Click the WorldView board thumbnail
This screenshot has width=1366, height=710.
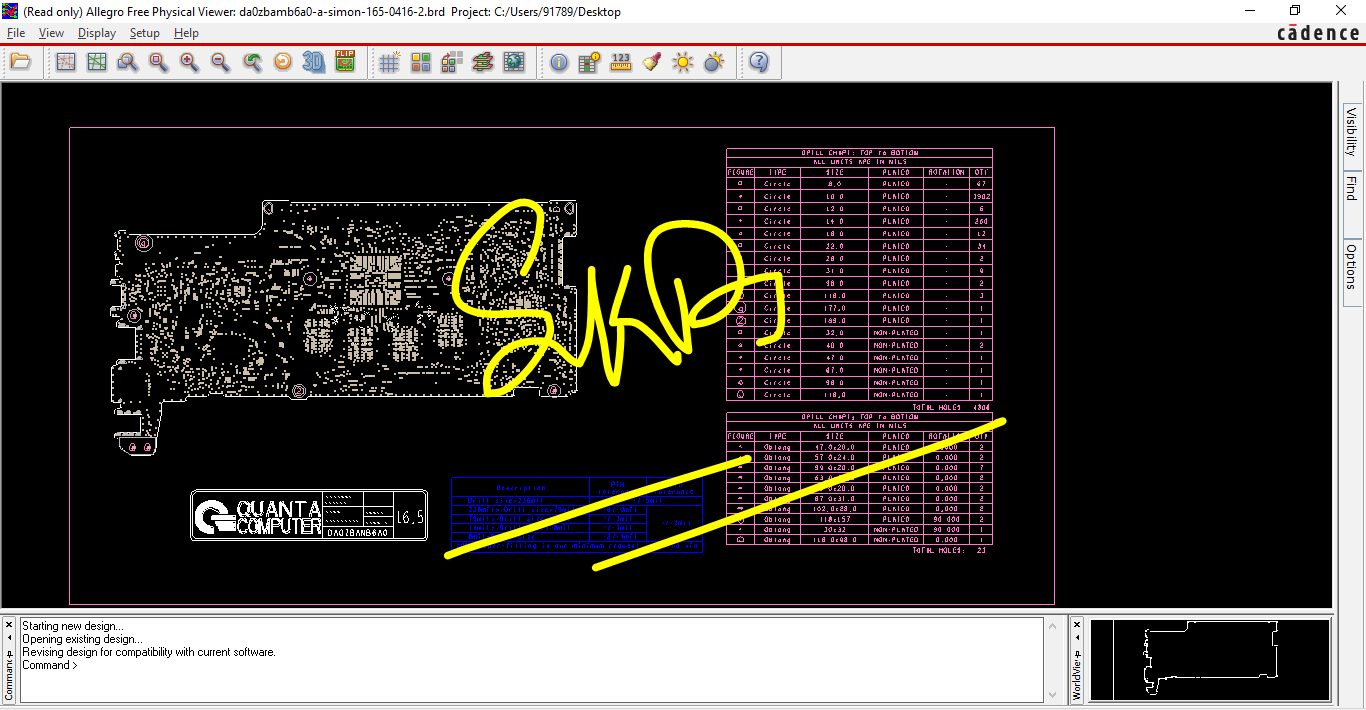point(1210,660)
